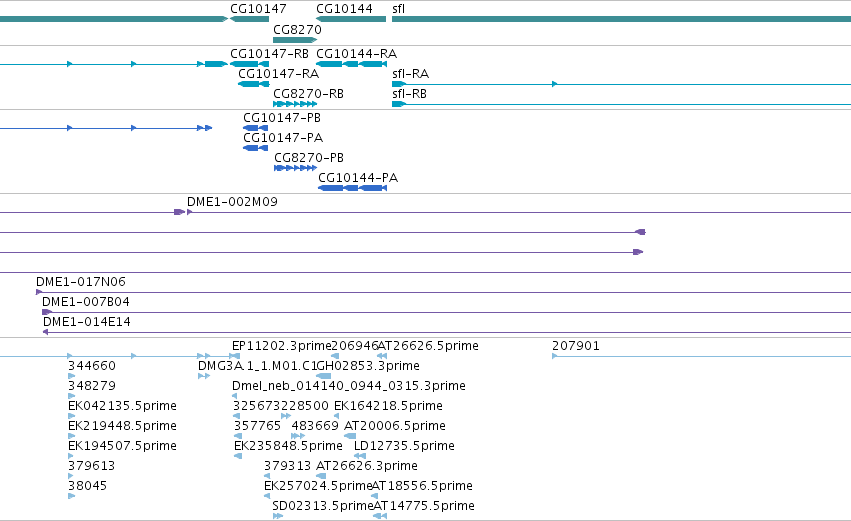851x521 pixels.
Task: Select the DME1-002M09 clone label
Action: tap(232, 201)
